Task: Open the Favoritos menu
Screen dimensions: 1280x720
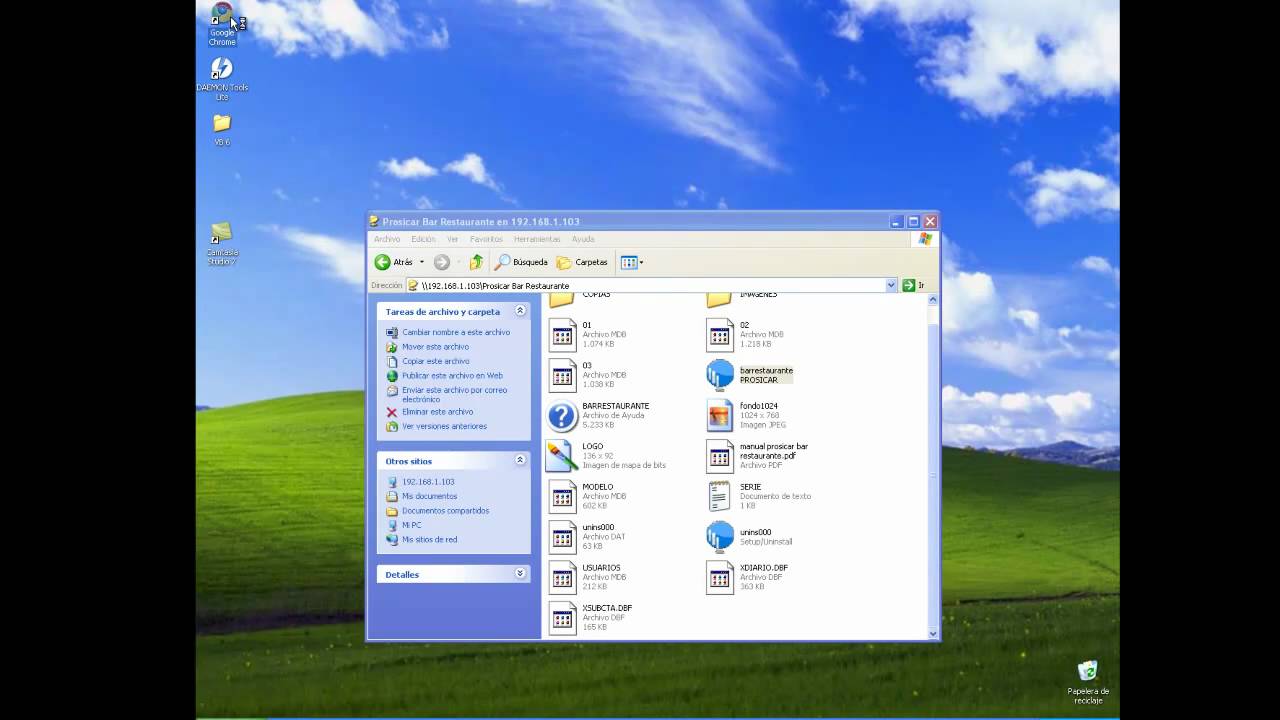Action: 486,239
